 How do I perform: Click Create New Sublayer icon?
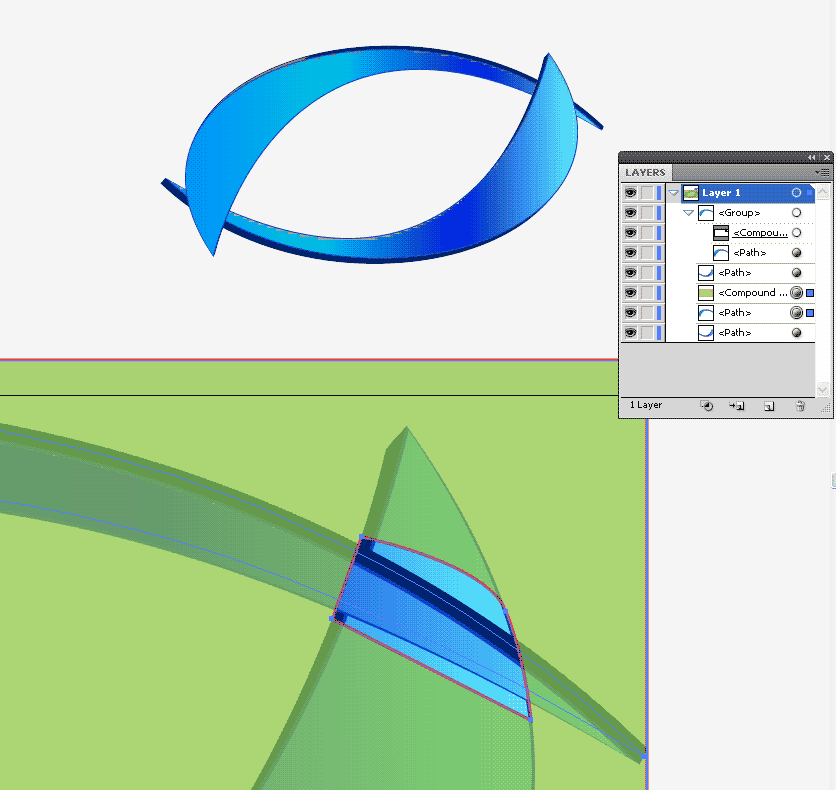737,406
